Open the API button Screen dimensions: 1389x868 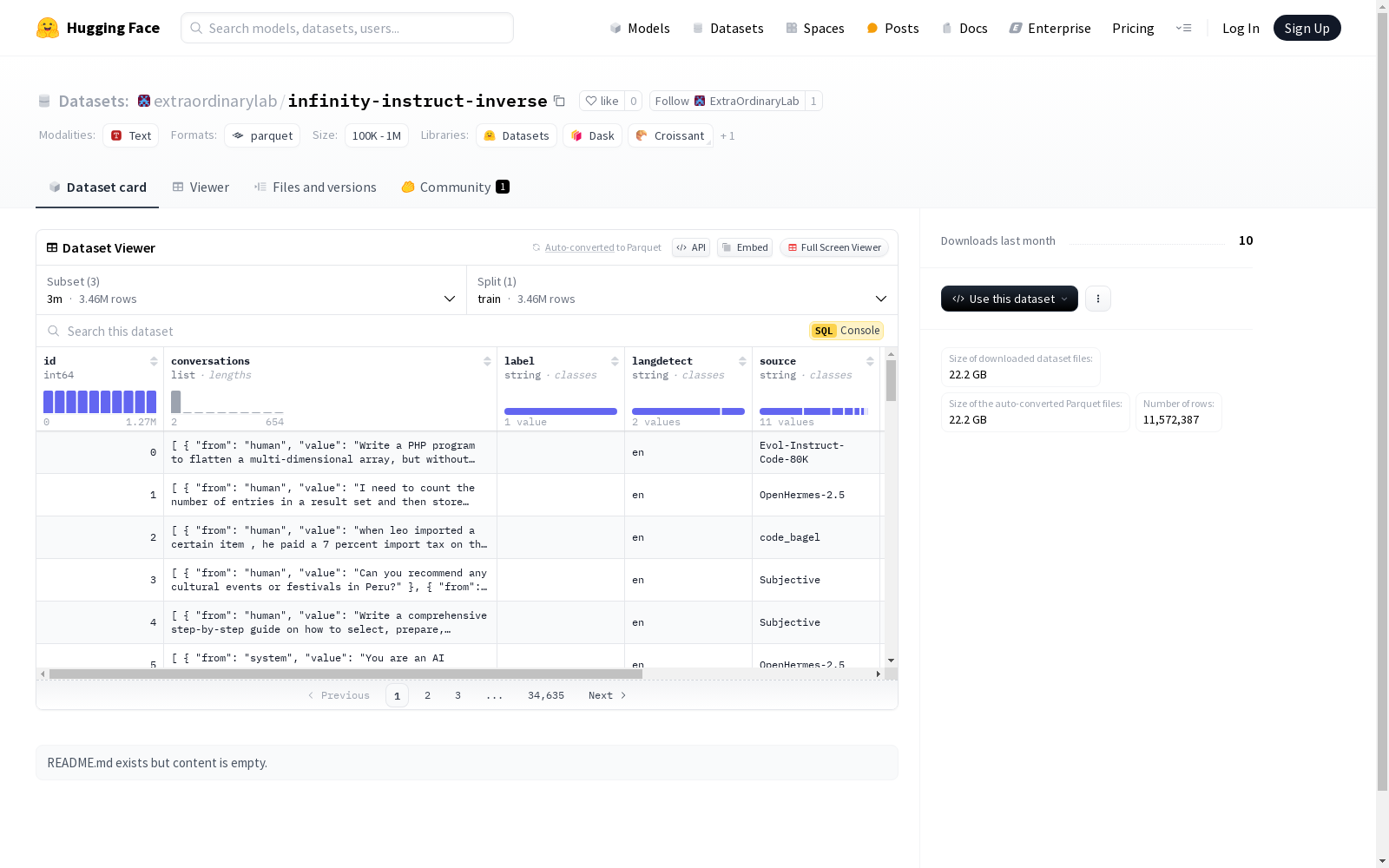tap(691, 247)
